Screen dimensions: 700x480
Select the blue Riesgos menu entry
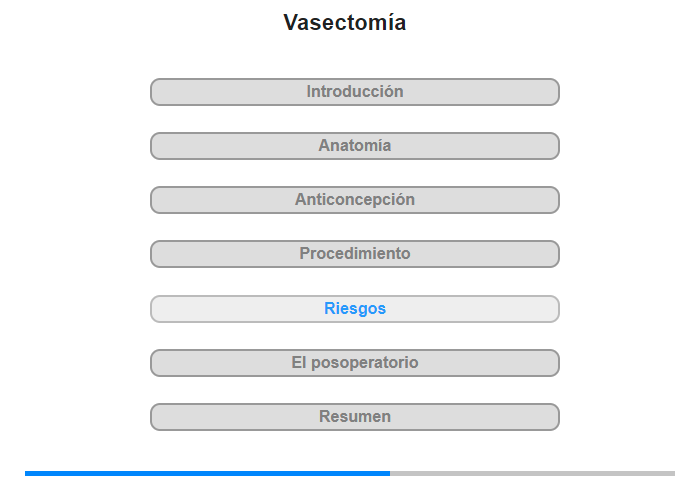(x=355, y=309)
